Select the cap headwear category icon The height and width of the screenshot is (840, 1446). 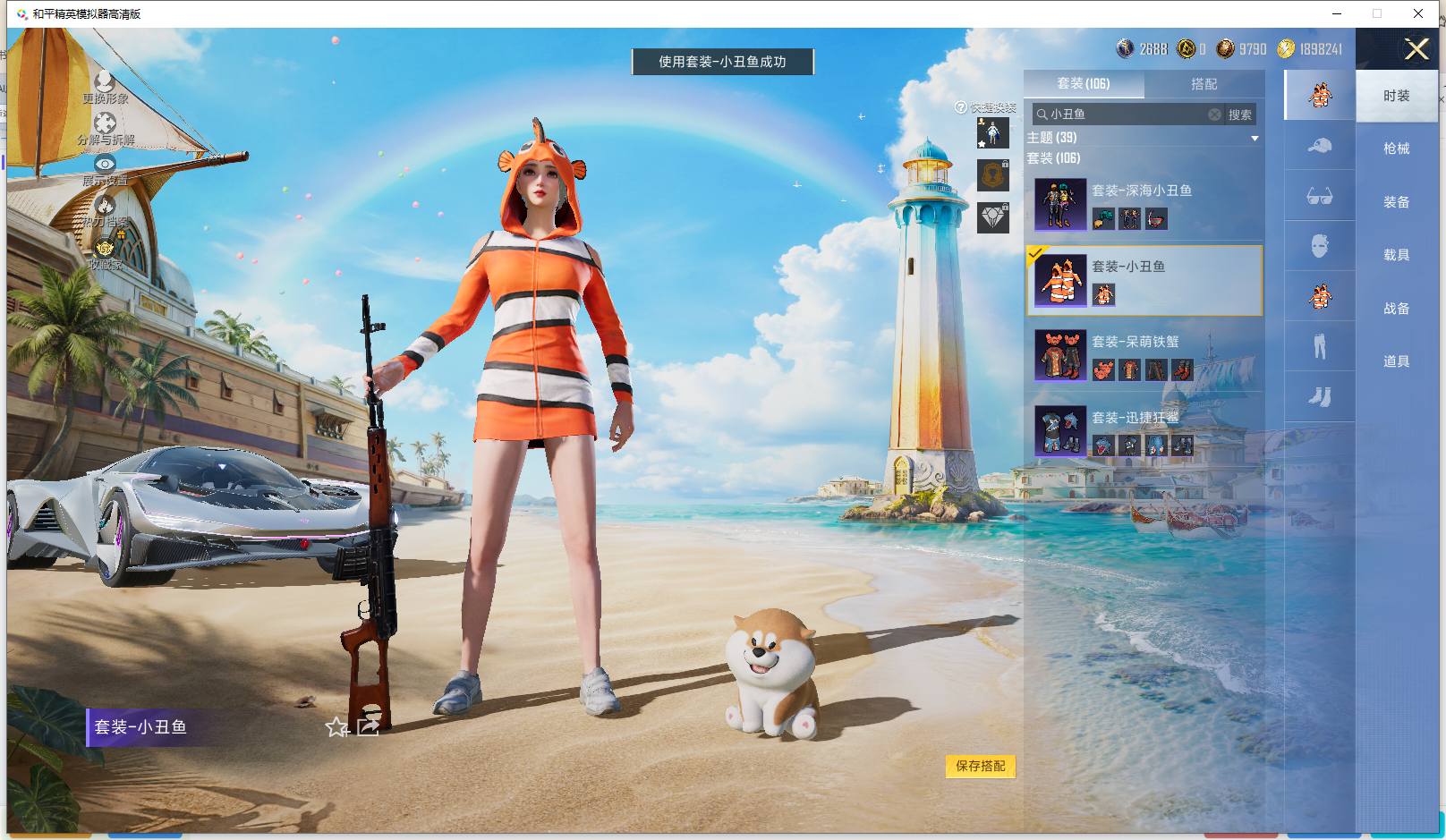[1320, 145]
